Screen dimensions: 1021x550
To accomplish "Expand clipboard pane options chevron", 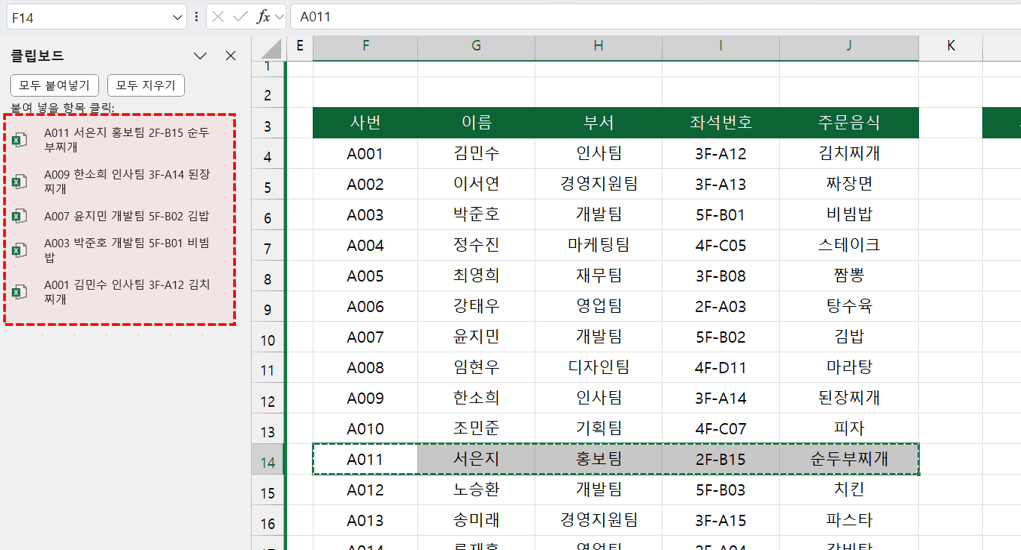I will [200, 56].
